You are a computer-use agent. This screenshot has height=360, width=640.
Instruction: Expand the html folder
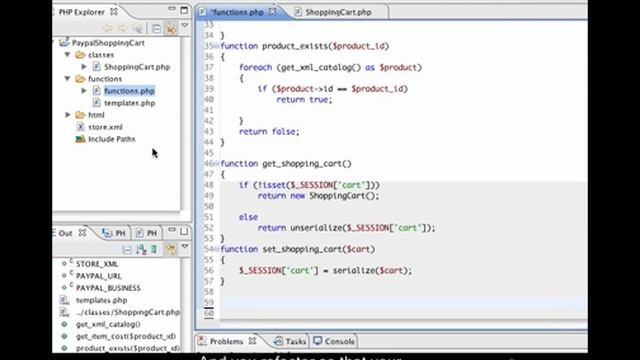coord(68,115)
